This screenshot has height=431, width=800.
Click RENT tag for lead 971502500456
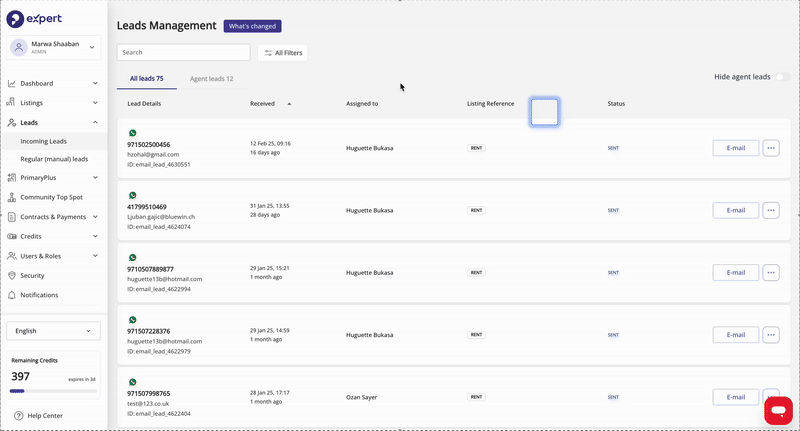coord(477,148)
